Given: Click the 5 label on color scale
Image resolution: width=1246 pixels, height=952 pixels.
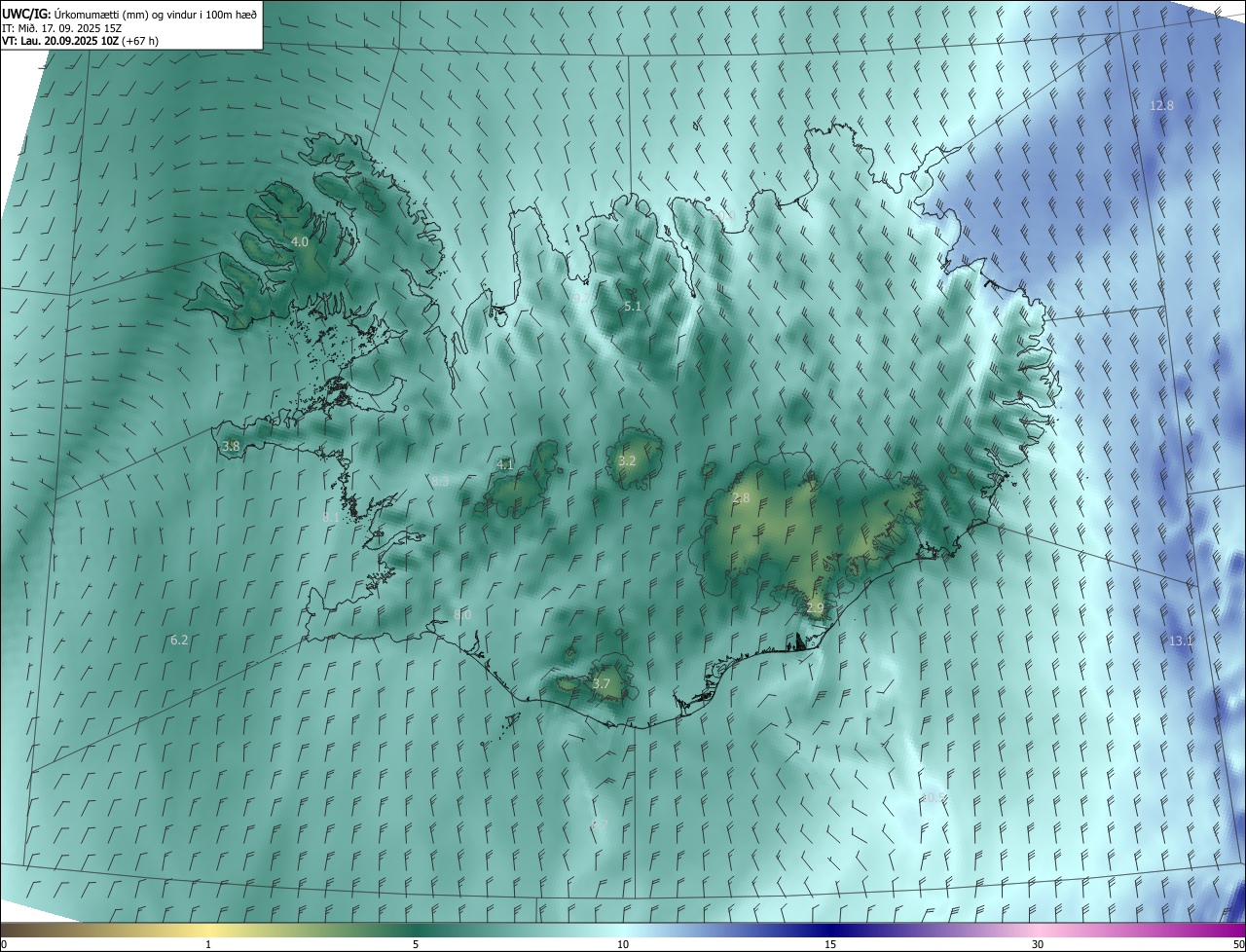Looking at the screenshot, I should click(x=416, y=944).
